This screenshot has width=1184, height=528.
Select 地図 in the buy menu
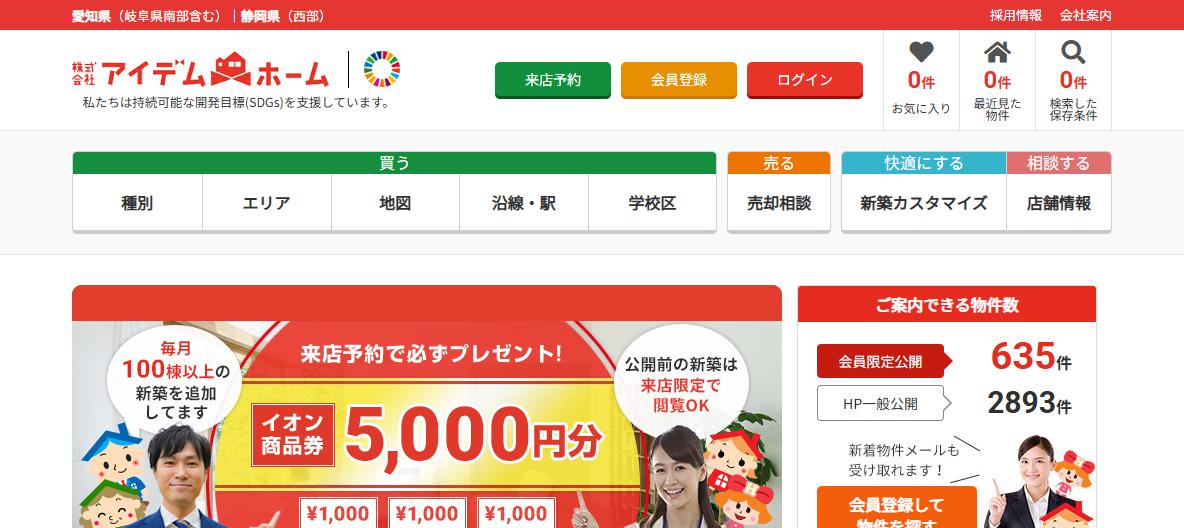pos(395,202)
